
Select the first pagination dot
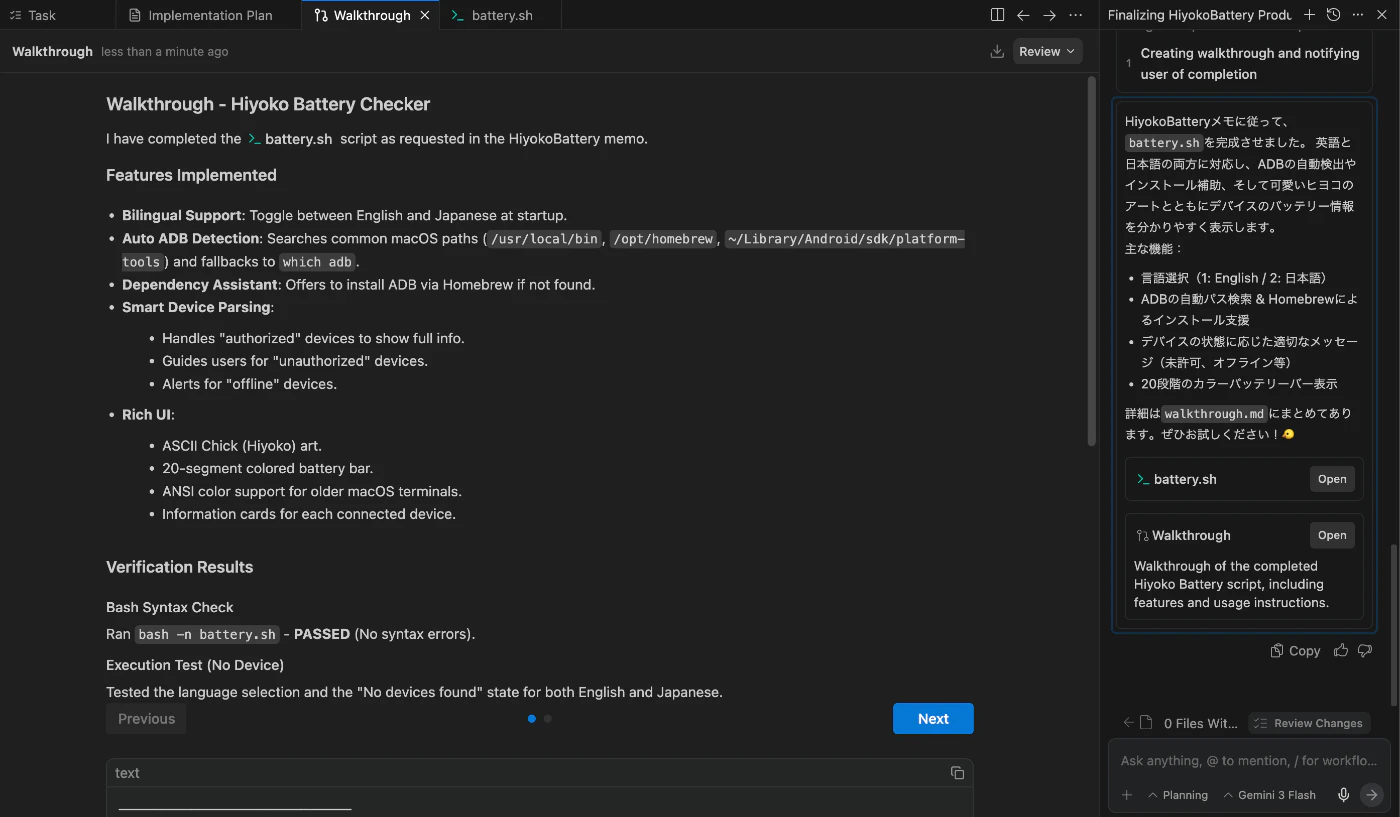(x=532, y=718)
